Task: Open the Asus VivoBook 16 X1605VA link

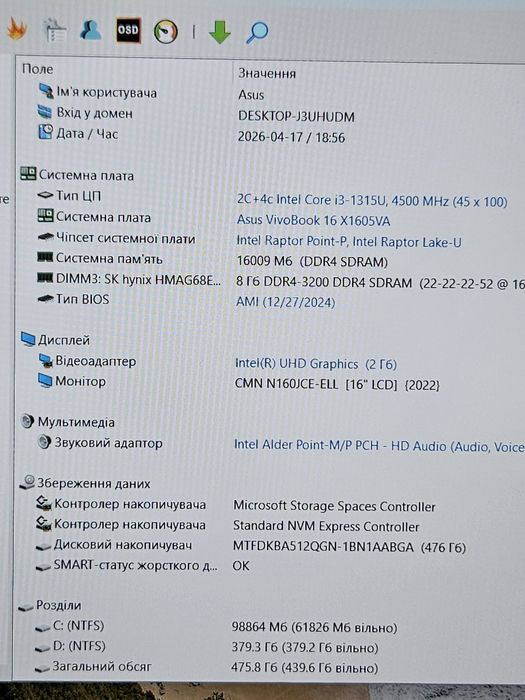Action: 313,220
